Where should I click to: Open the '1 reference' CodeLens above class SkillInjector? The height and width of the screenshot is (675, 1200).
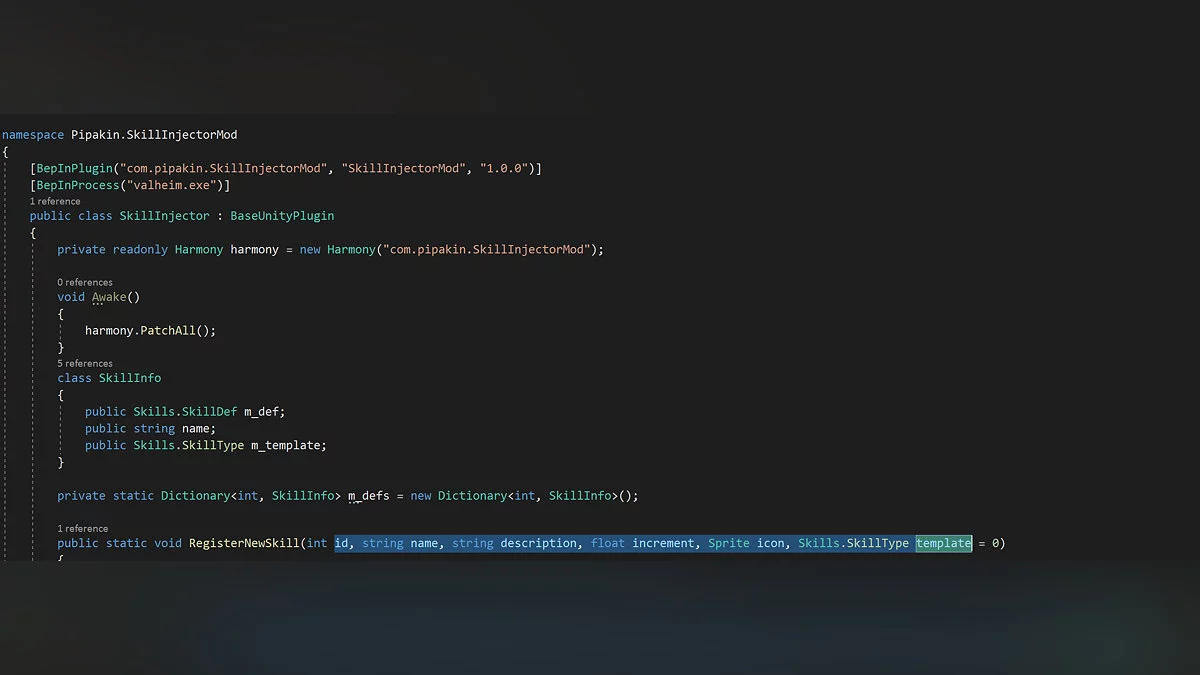[55, 201]
